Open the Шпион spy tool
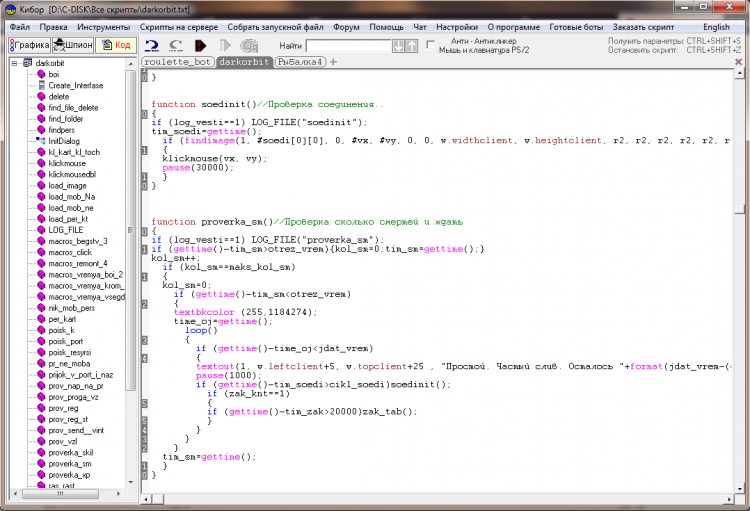This screenshot has height=511, width=750. click(72, 45)
